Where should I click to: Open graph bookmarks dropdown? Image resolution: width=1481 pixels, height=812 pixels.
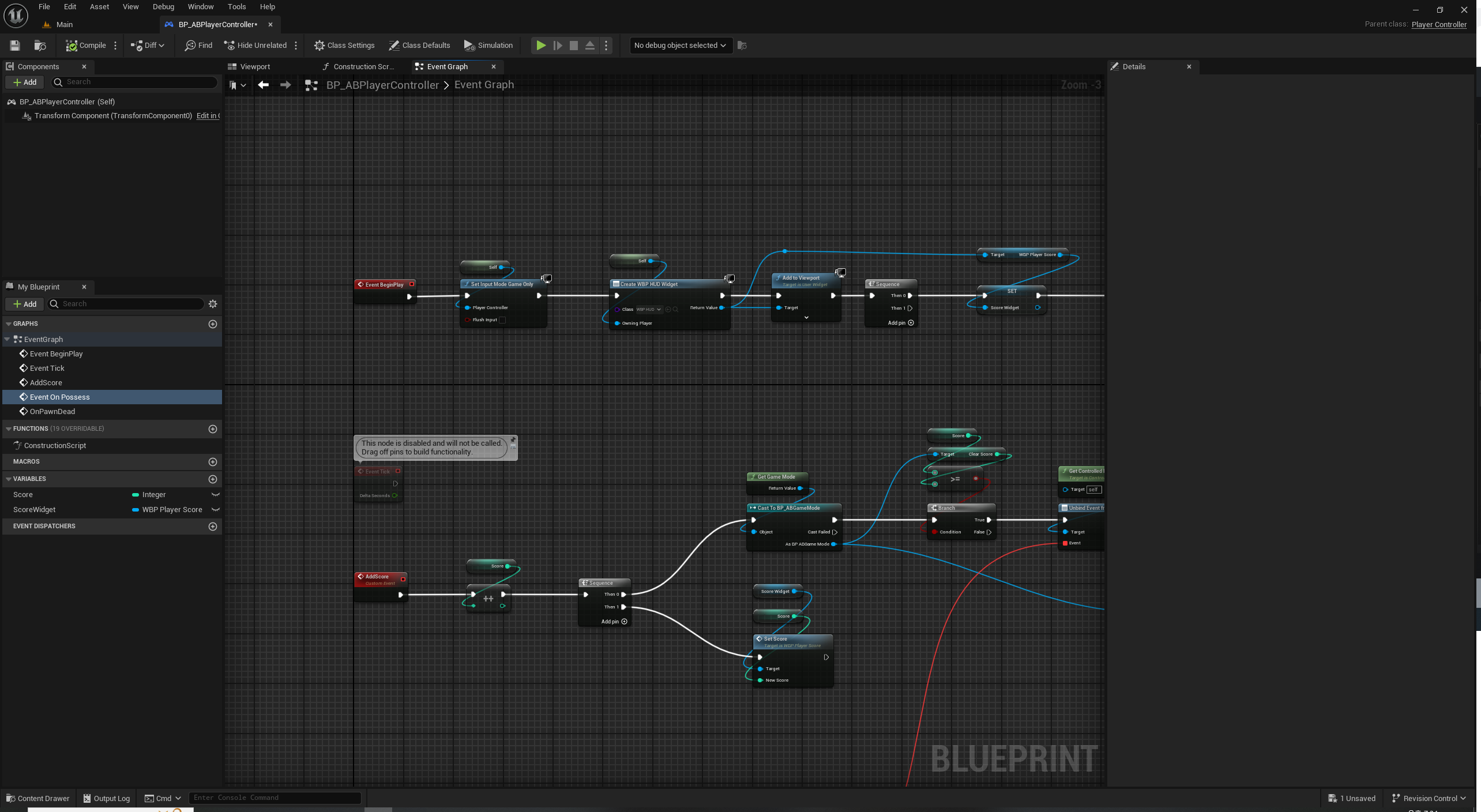237,85
